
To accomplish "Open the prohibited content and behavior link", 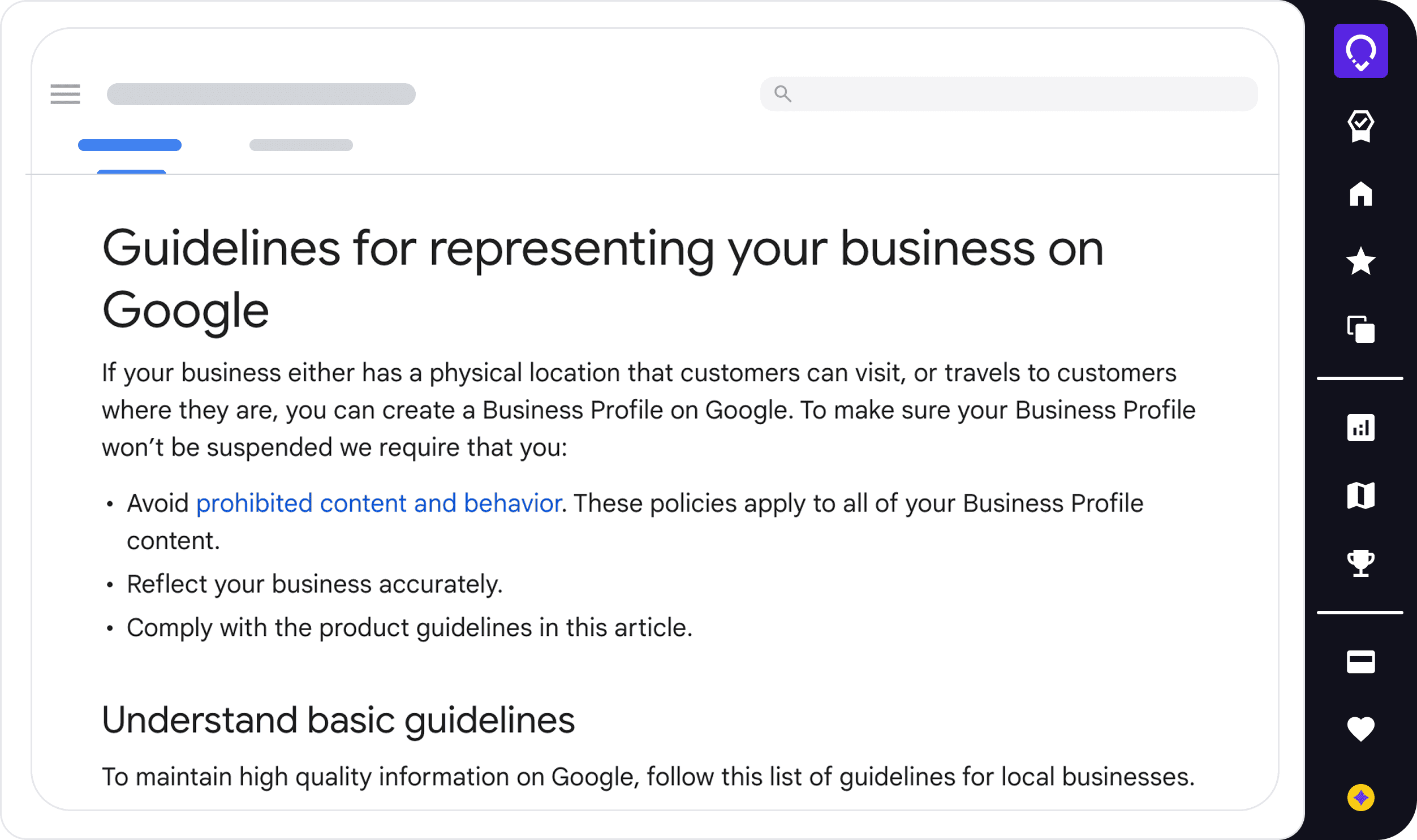I will click(x=378, y=503).
